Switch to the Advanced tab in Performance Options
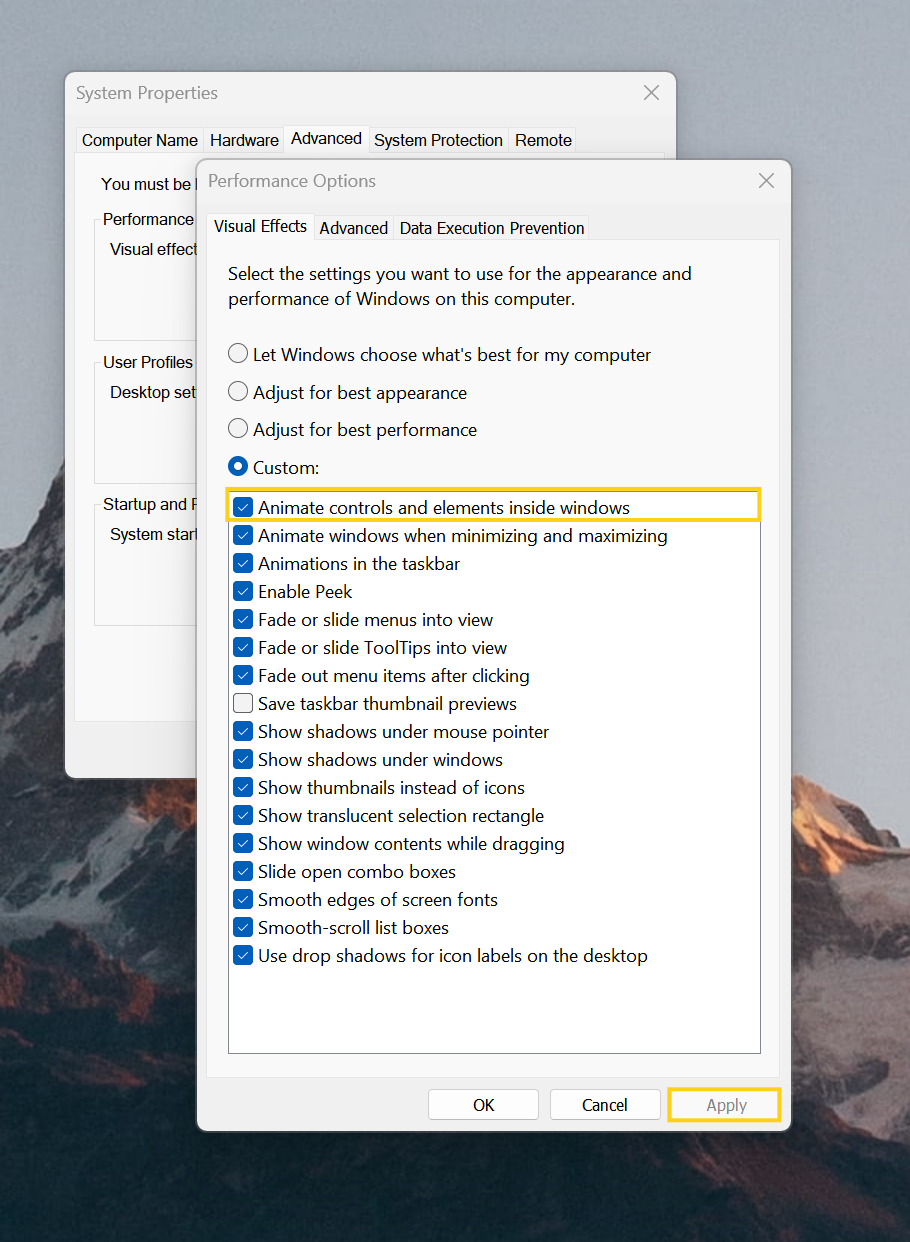The height and width of the screenshot is (1242, 910). coord(353,227)
